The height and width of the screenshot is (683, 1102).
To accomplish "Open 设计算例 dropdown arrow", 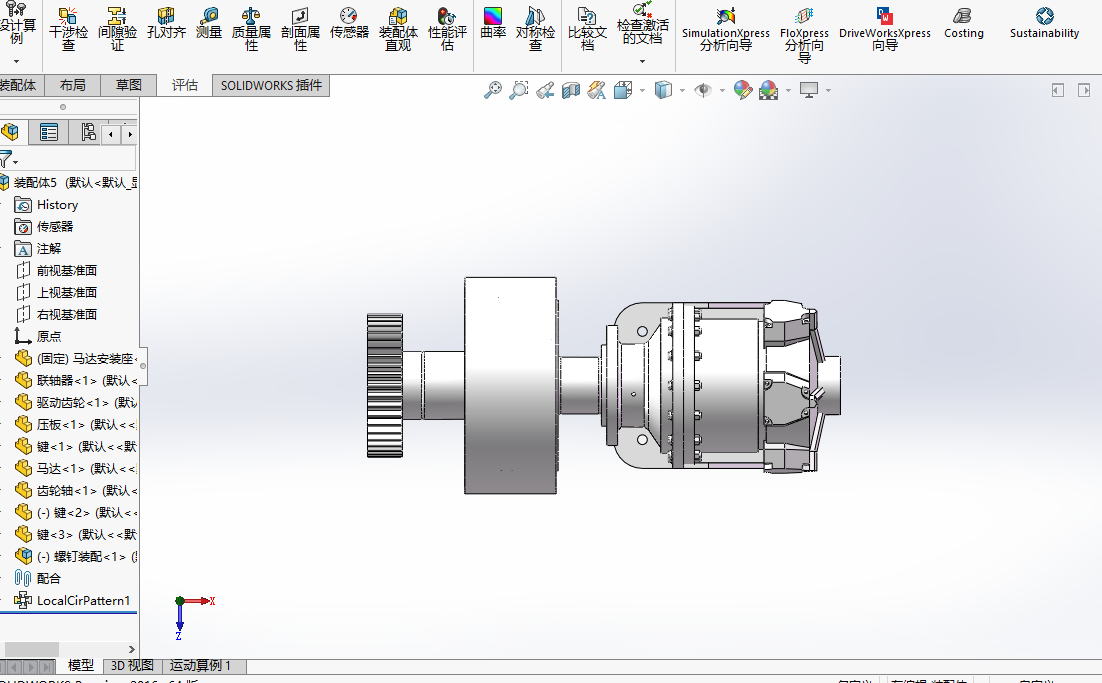I will [16, 61].
